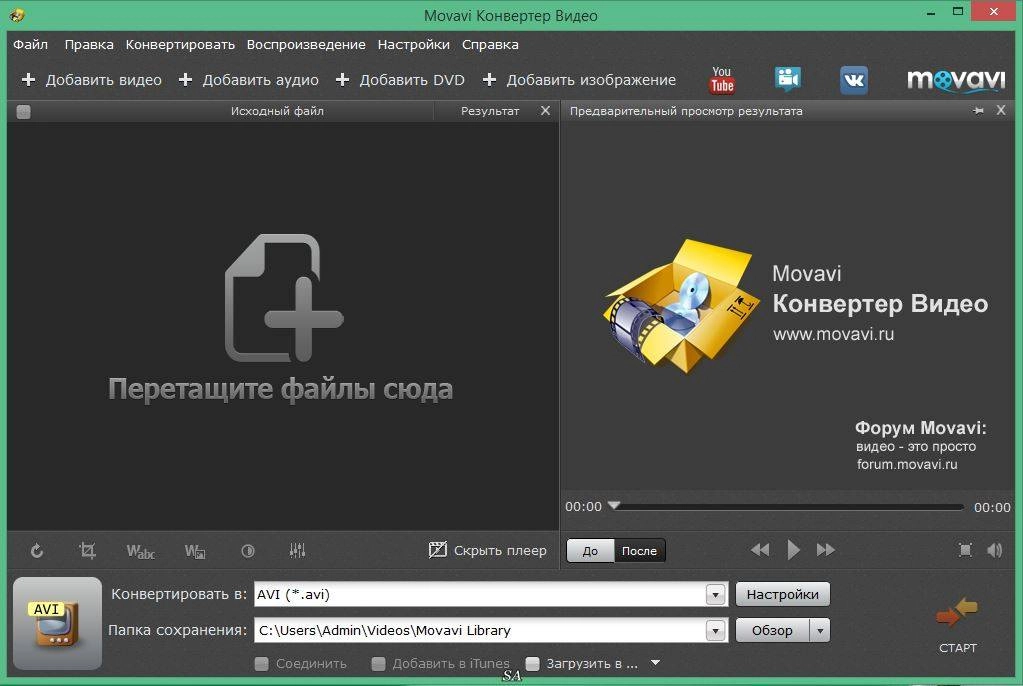Click the app icon in title bar
The image size is (1023, 686).
[18, 15]
